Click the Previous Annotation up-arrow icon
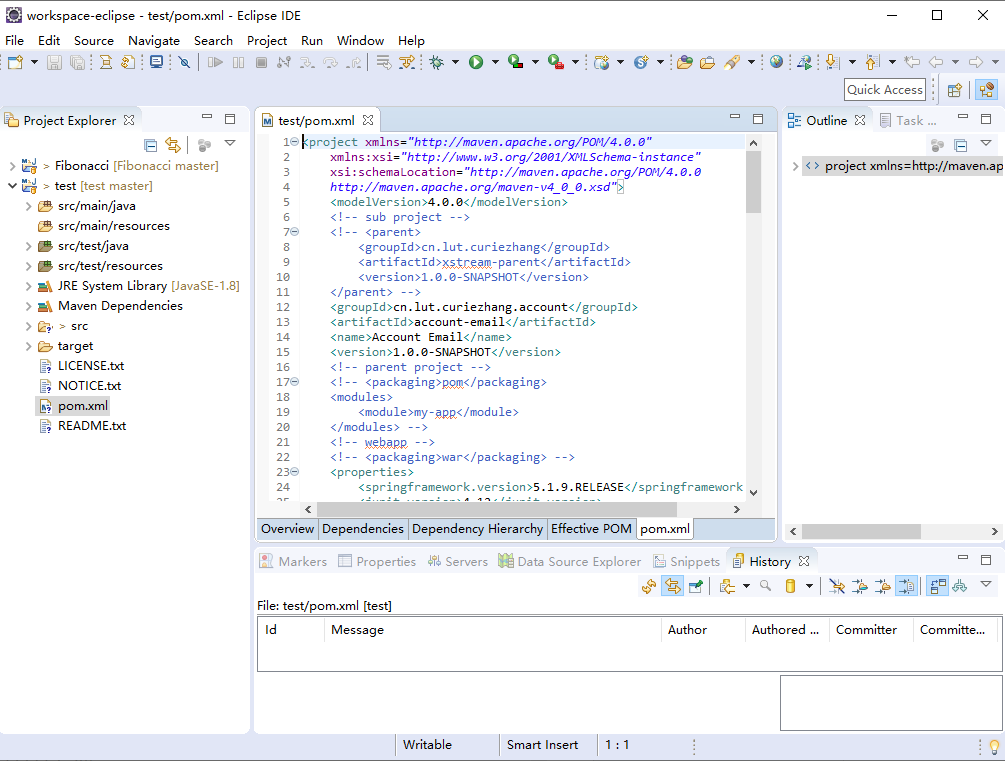This screenshot has height=761, width=1005. pos(872,62)
